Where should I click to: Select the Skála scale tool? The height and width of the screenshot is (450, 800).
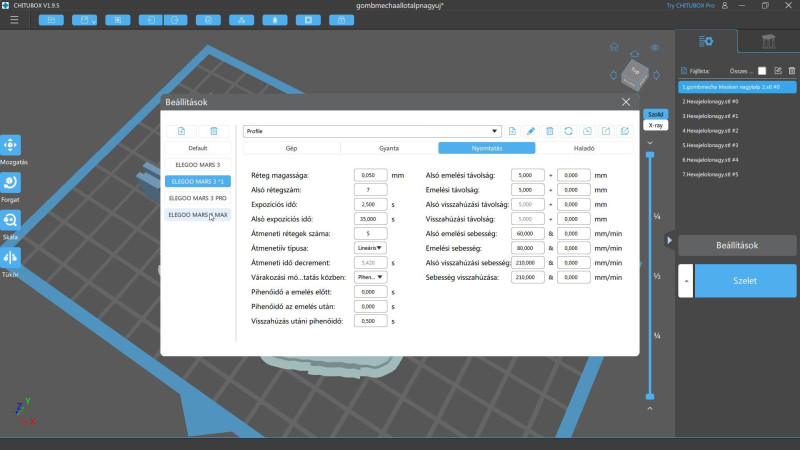click(10, 220)
